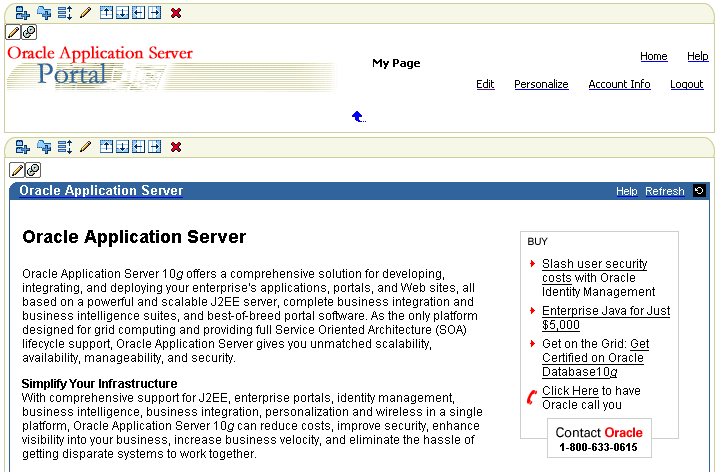Click up-arrow add region icon in the banner toolbar
Viewport: 716px width, 472px height.
(x=106, y=13)
